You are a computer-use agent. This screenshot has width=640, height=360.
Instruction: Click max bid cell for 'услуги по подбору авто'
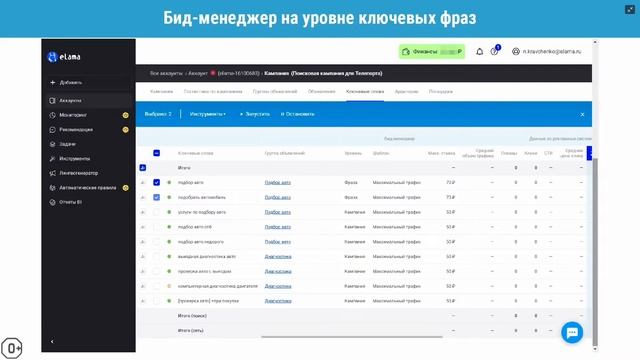tap(450, 212)
